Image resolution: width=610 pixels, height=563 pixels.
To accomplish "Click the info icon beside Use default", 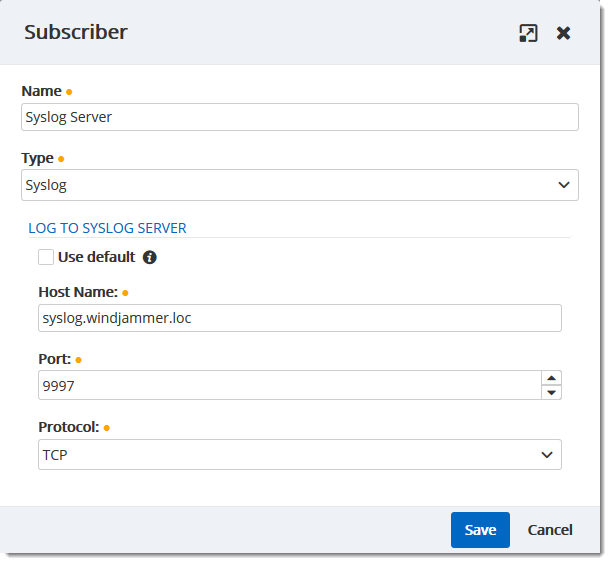I will point(150,257).
